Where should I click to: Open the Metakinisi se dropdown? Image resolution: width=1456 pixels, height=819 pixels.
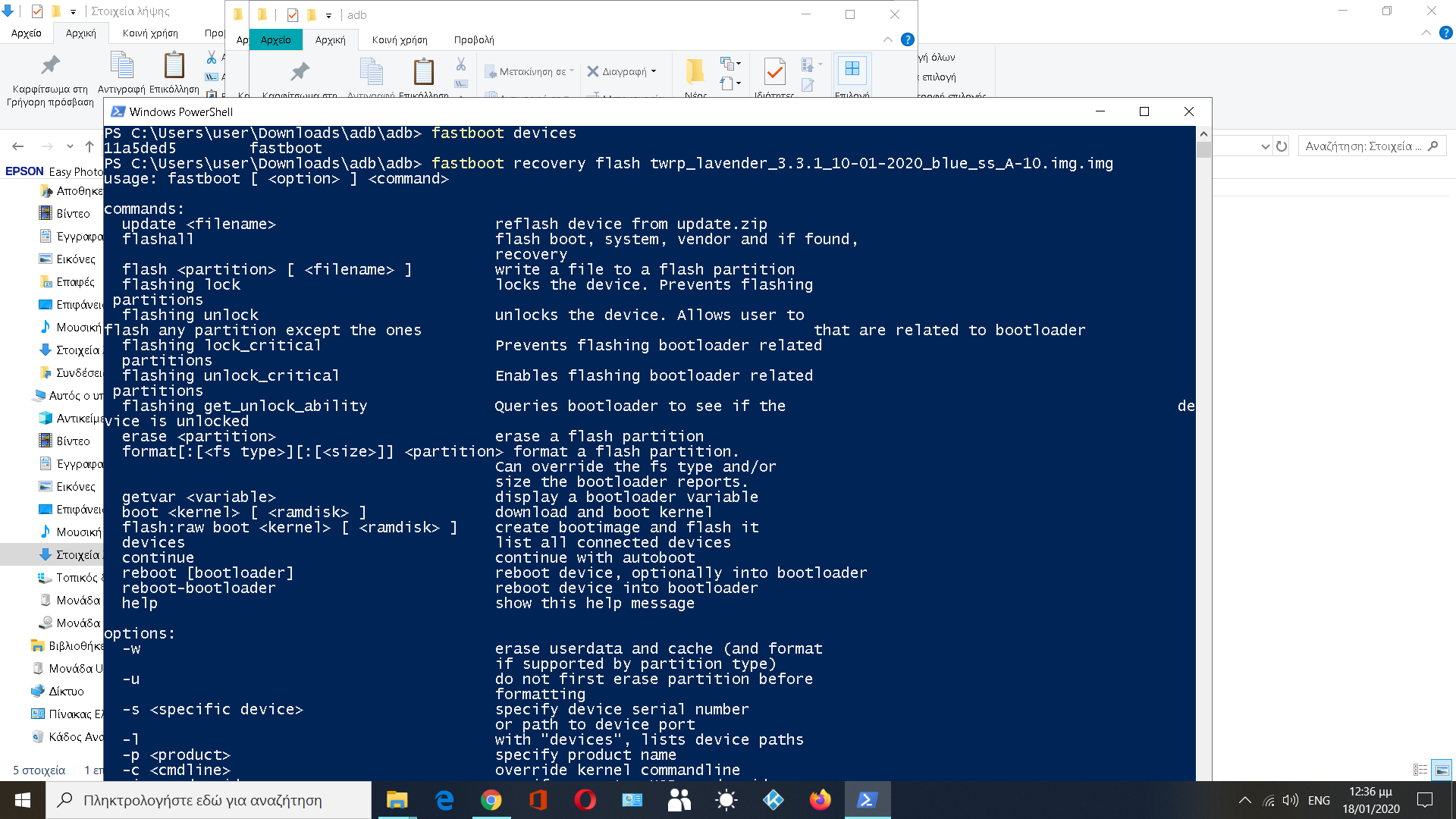pos(529,71)
